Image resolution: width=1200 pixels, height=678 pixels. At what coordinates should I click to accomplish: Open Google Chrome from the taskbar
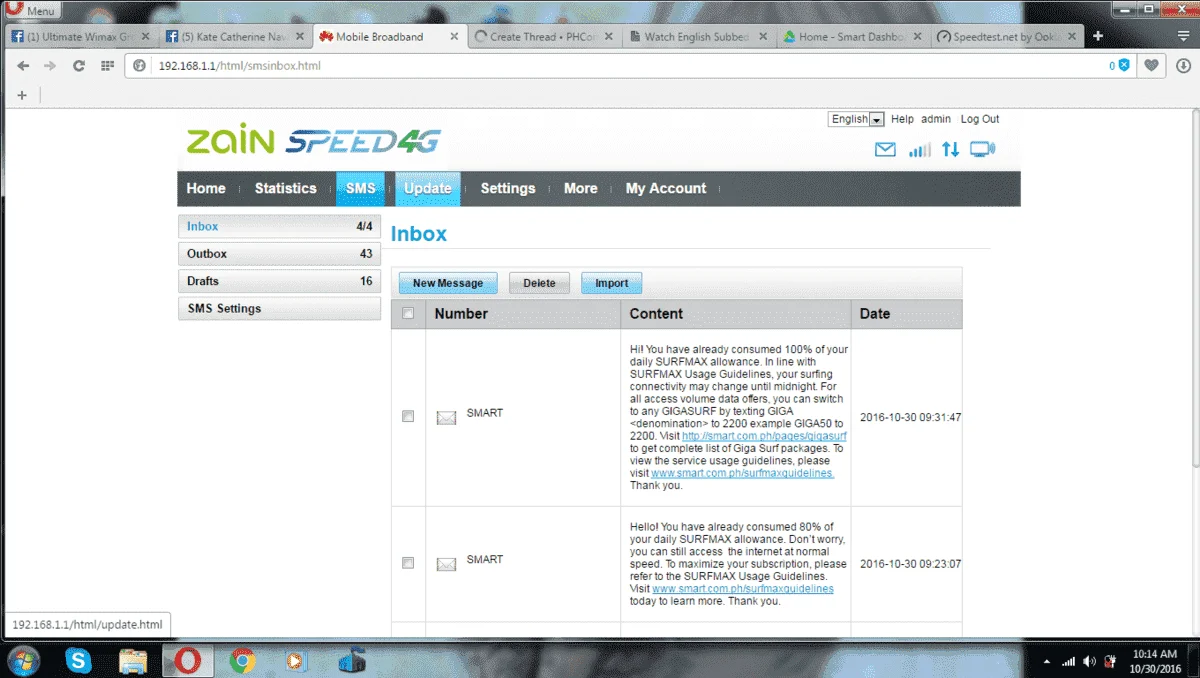(242, 660)
